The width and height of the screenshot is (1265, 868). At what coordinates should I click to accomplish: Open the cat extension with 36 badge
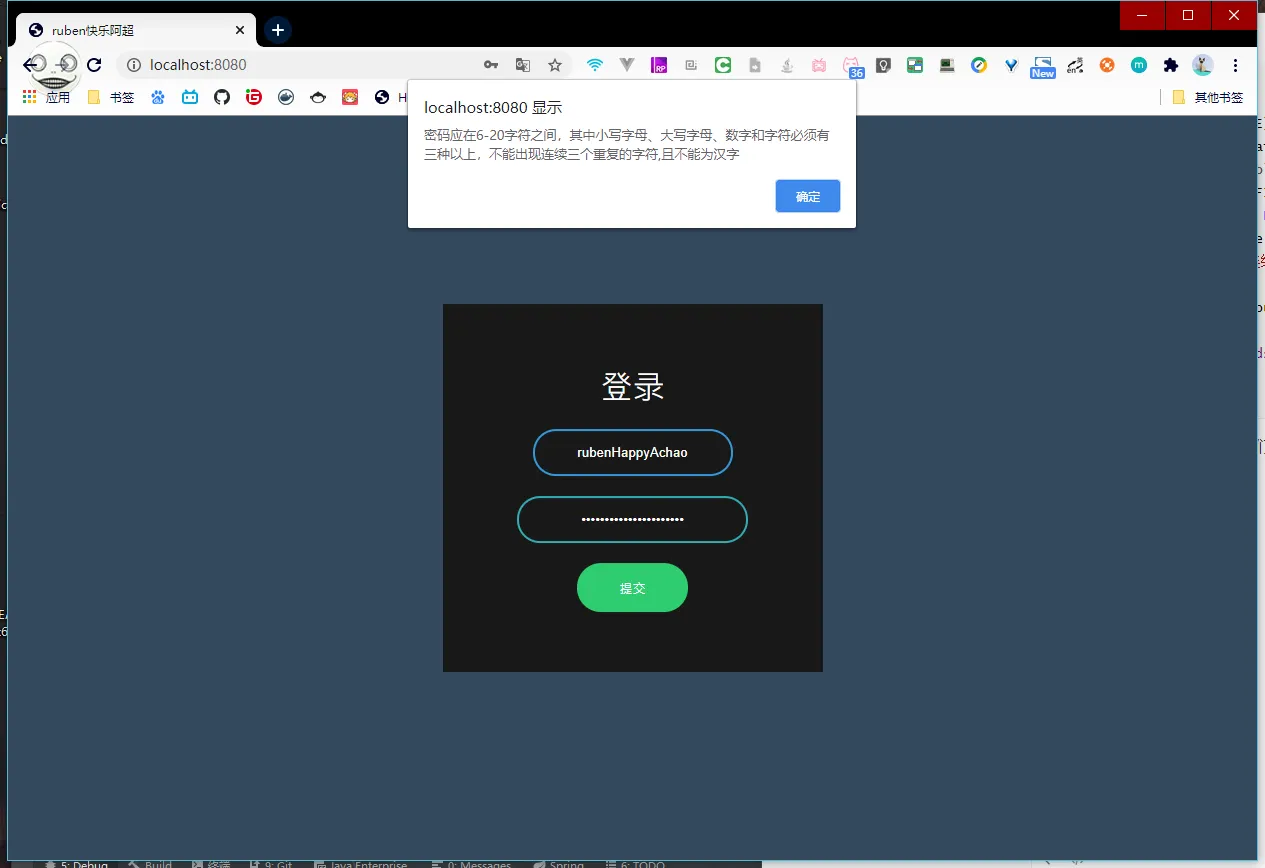852,67
